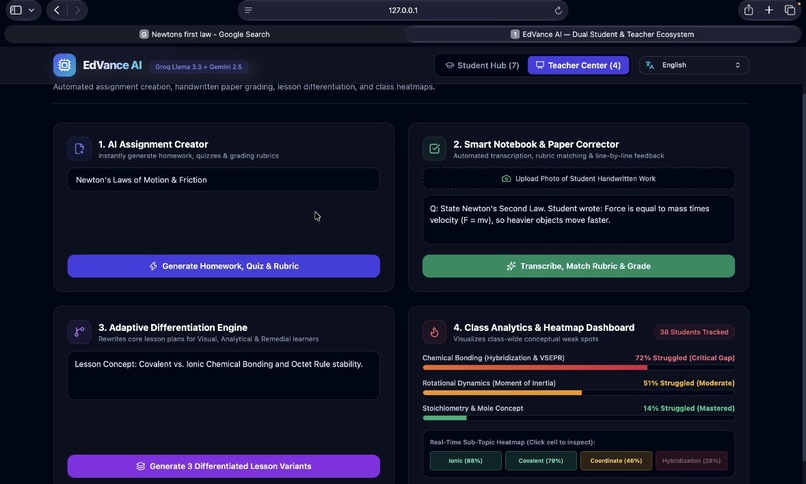Image resolution: width=806 pixels, height=484 pixels.
Task: Click Upload Photo of Student Handwritten Work
Action: tap(578, 179)
